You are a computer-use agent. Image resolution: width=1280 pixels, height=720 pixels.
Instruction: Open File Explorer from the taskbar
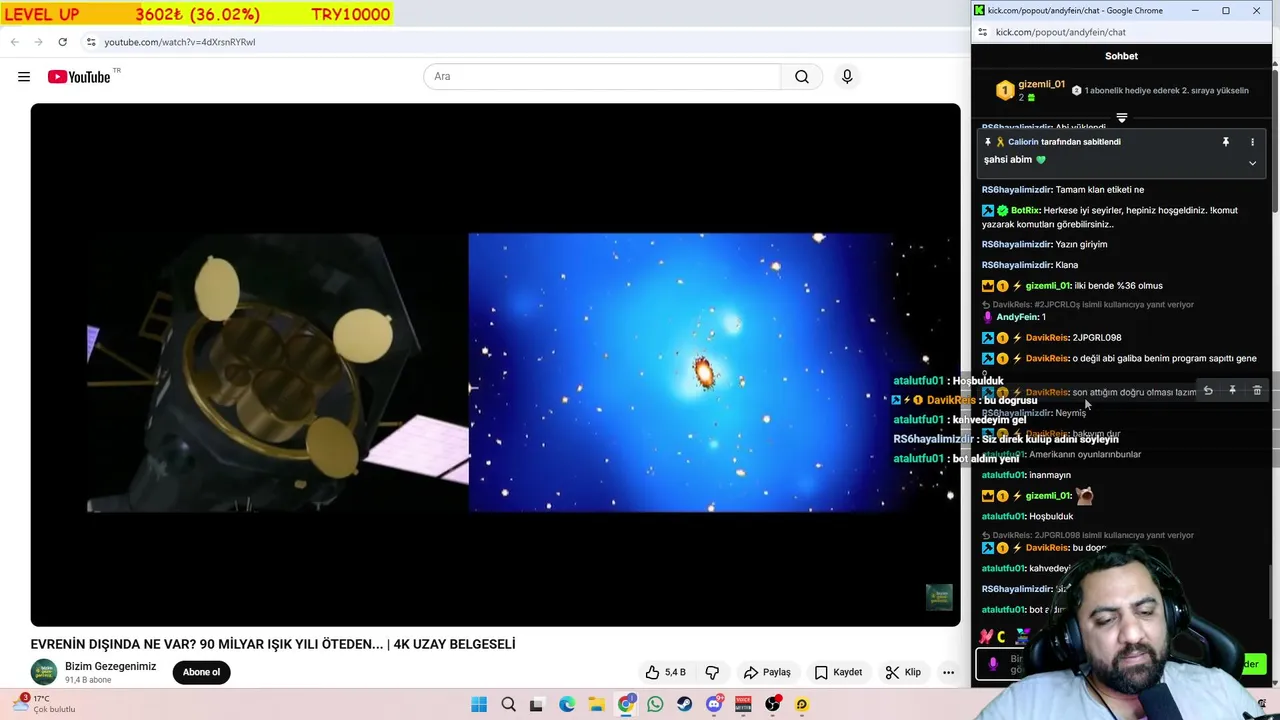[x=596, y=705]
